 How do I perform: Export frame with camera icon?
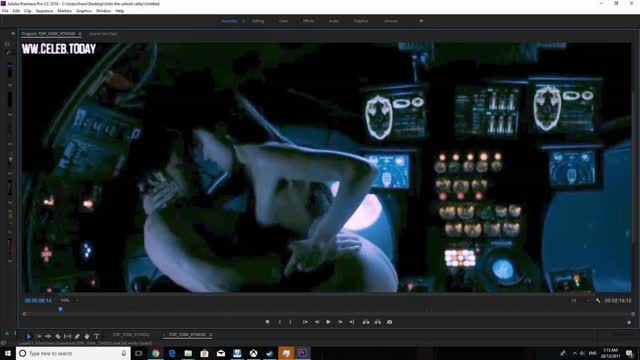pyautogui.click(x=389, y=322)
